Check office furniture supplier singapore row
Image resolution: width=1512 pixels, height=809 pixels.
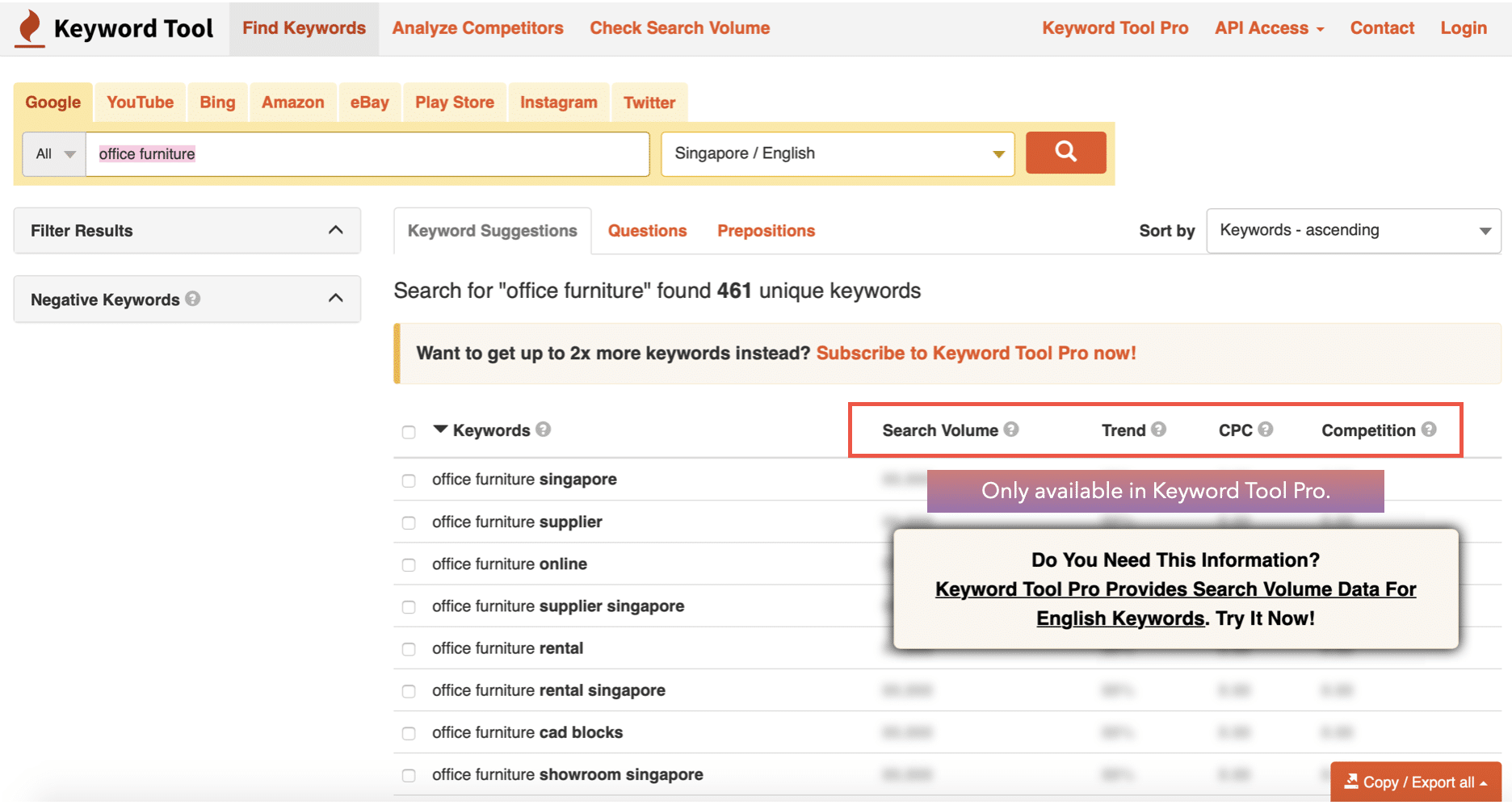pyautogui.click(x=409, y=607)
